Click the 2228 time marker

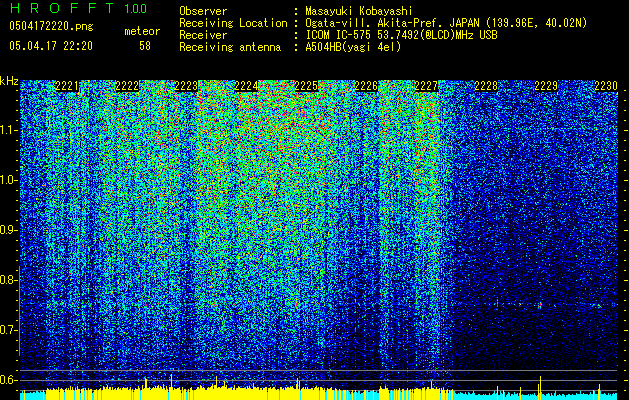click(486, 86)
